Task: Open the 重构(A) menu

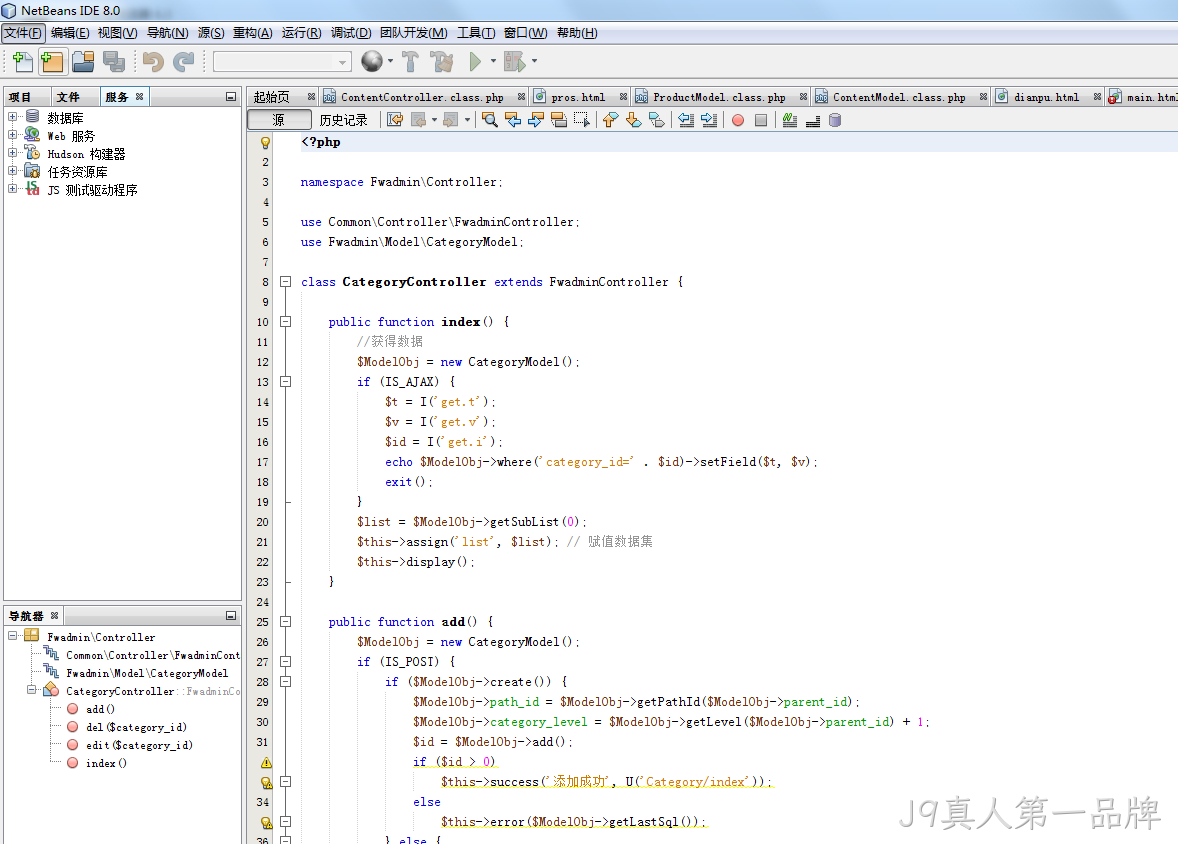Action: click(252, 32)
